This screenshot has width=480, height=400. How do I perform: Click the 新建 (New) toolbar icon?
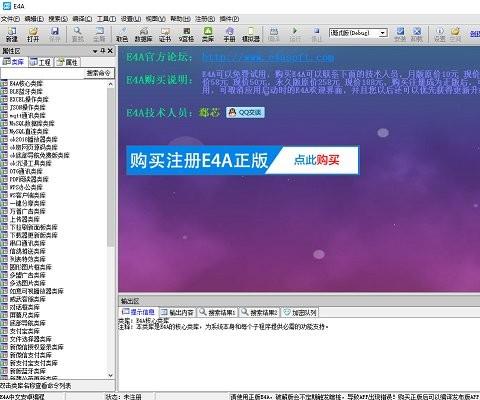12,34
